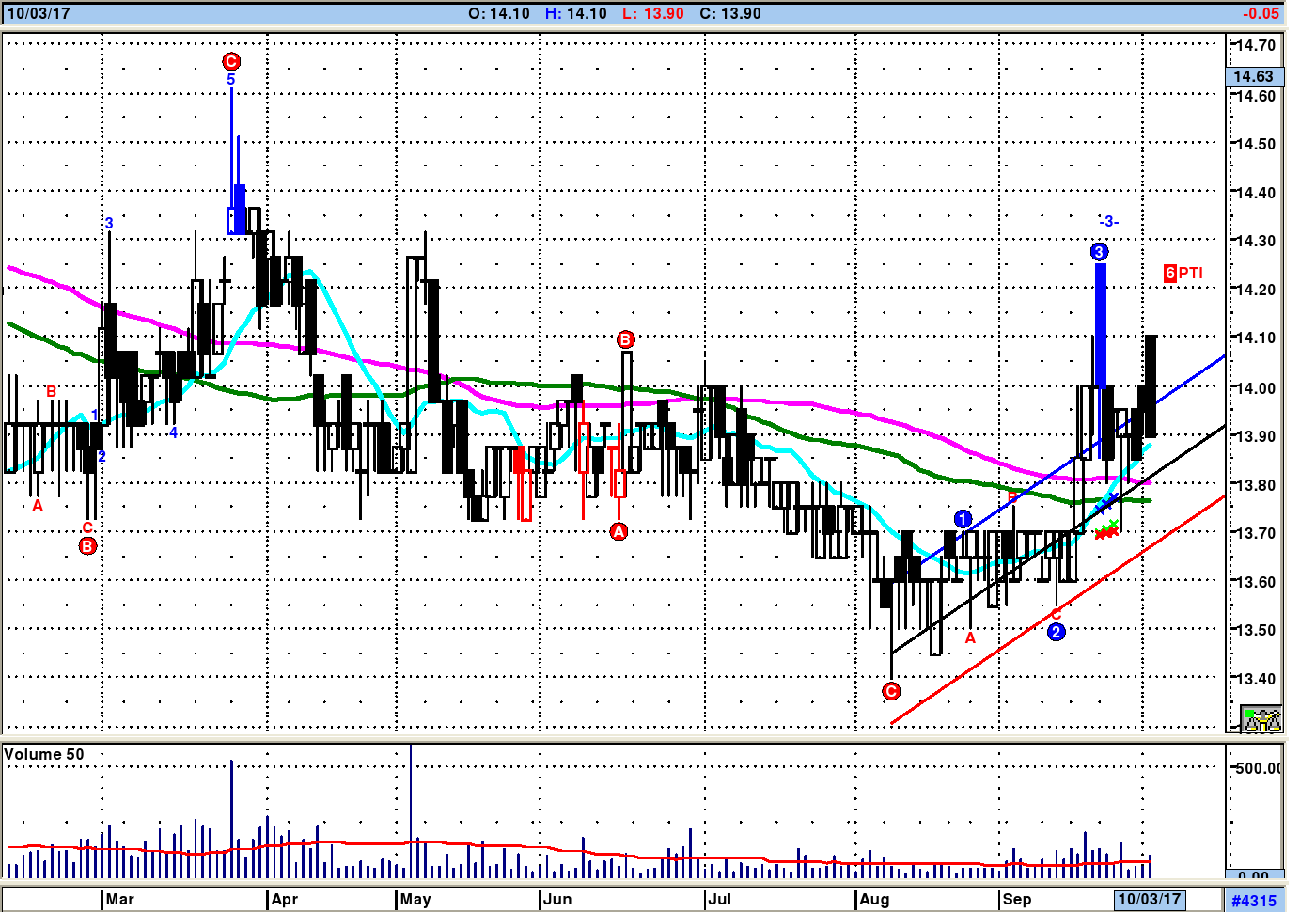
Task: Click the blue -3- wave label
Action: tap(1108, 221)
